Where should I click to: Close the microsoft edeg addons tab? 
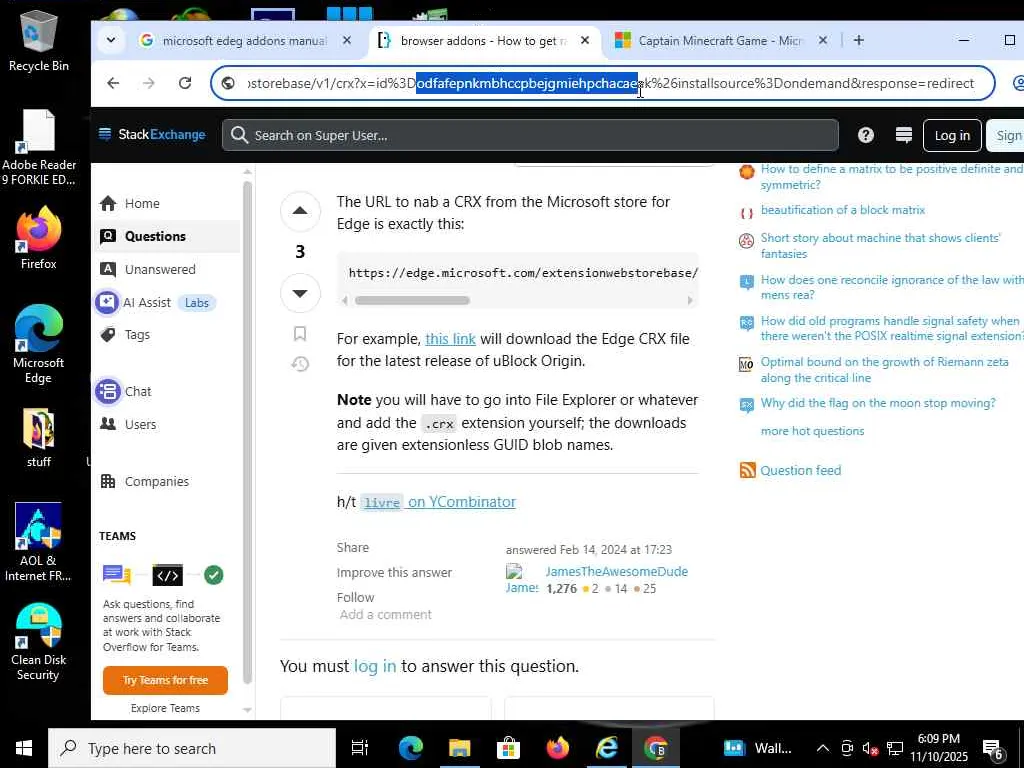click(347, 40)
